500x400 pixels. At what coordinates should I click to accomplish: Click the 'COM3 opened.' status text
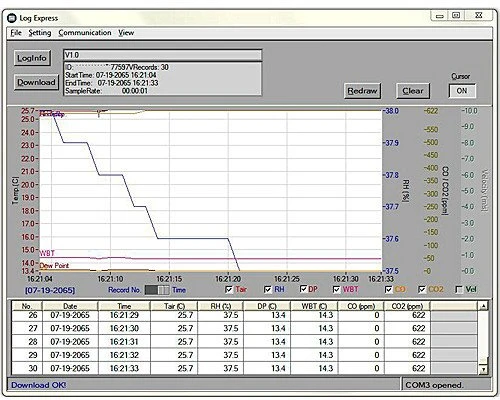(434, 385)
